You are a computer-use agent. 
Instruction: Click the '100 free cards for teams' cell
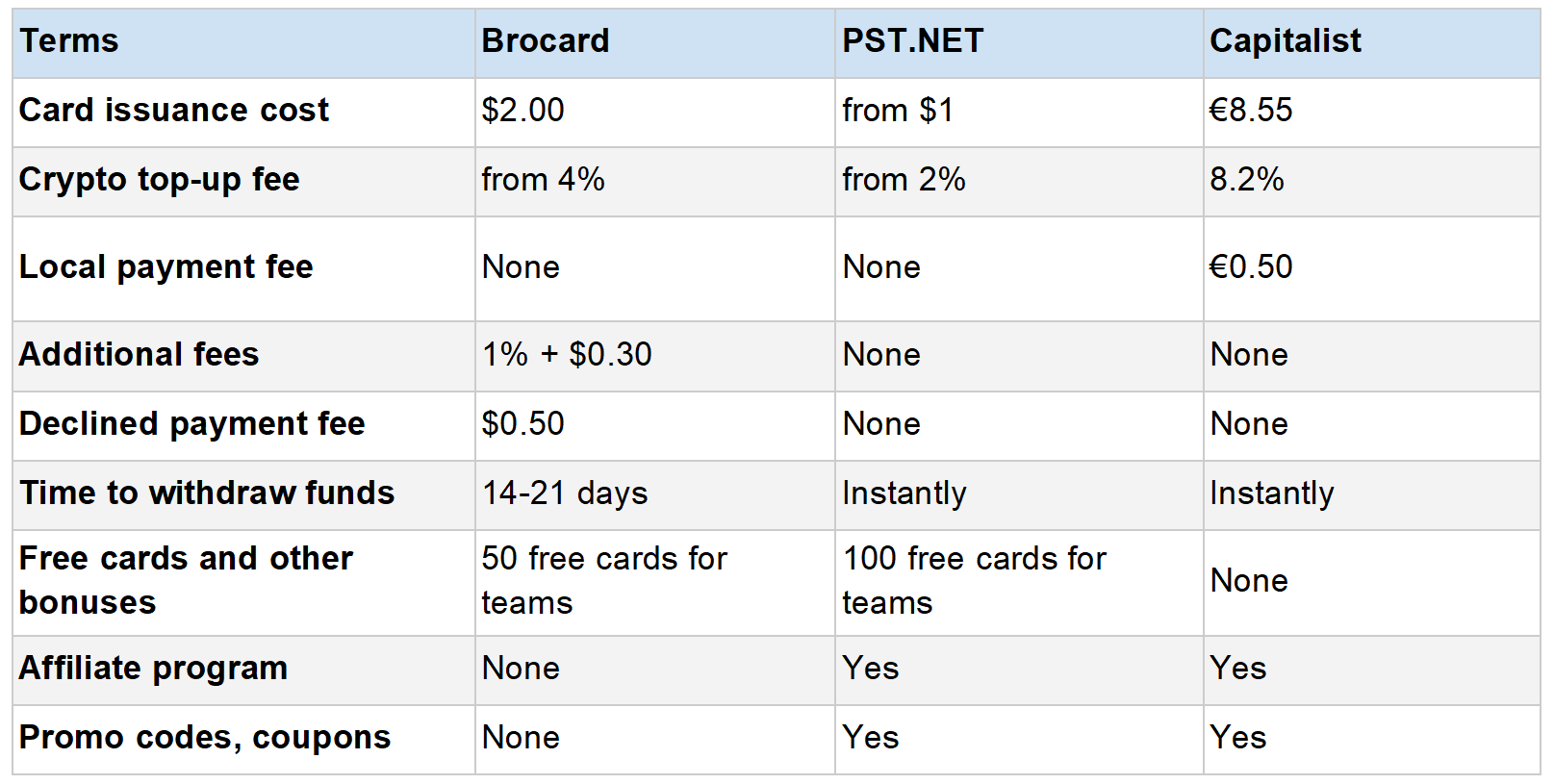[1019, 582]
